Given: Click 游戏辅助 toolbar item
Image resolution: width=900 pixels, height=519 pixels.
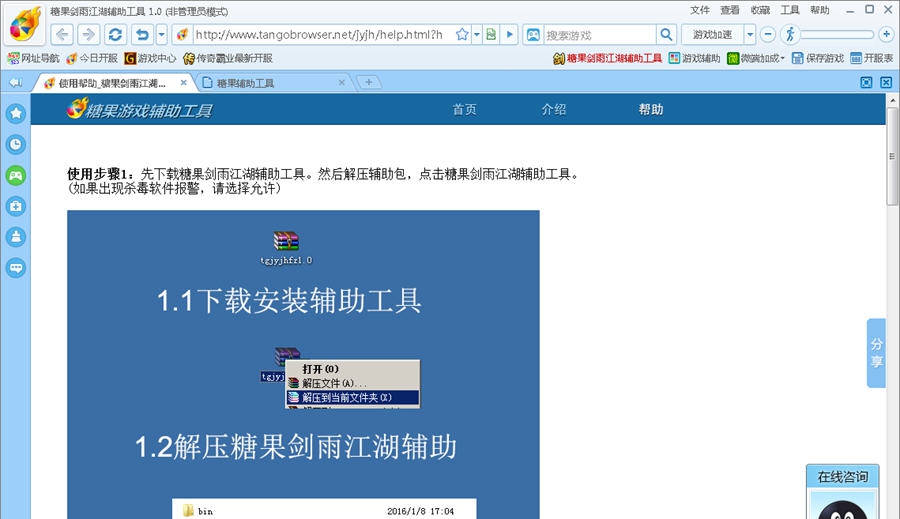Looking at the screenshot, I should (x=694, y=58).
